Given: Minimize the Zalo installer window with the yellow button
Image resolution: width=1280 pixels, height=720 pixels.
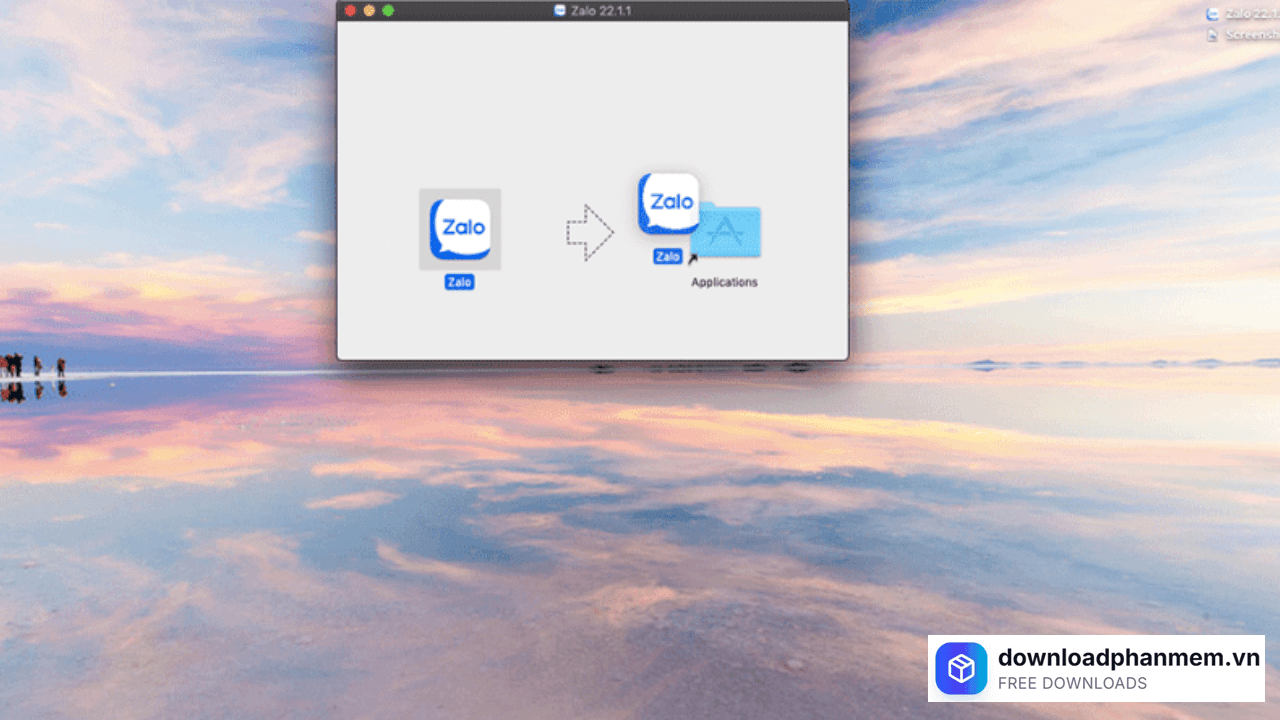Looking at the screenshot, I should (369, 10).
